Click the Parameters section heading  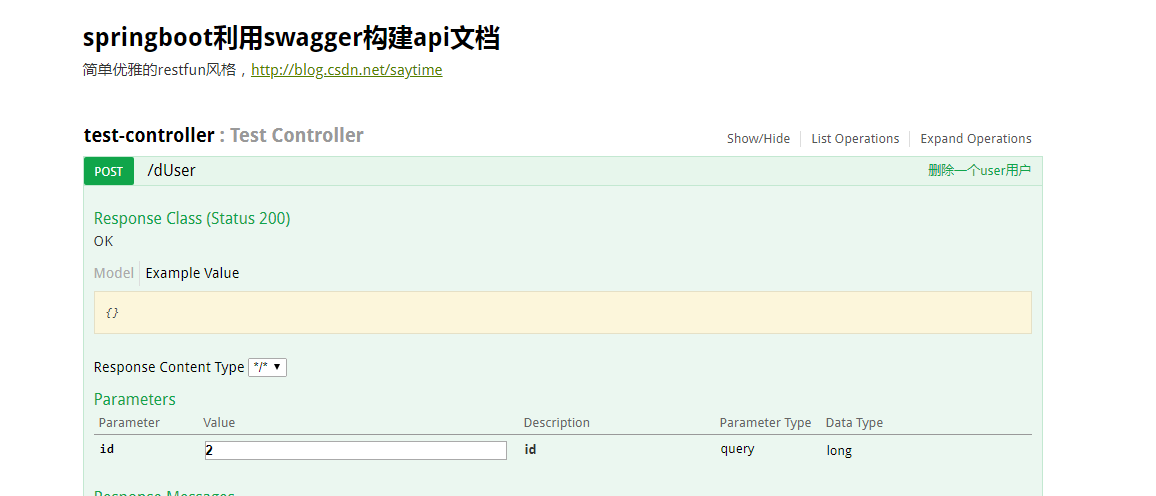(134, 399)
